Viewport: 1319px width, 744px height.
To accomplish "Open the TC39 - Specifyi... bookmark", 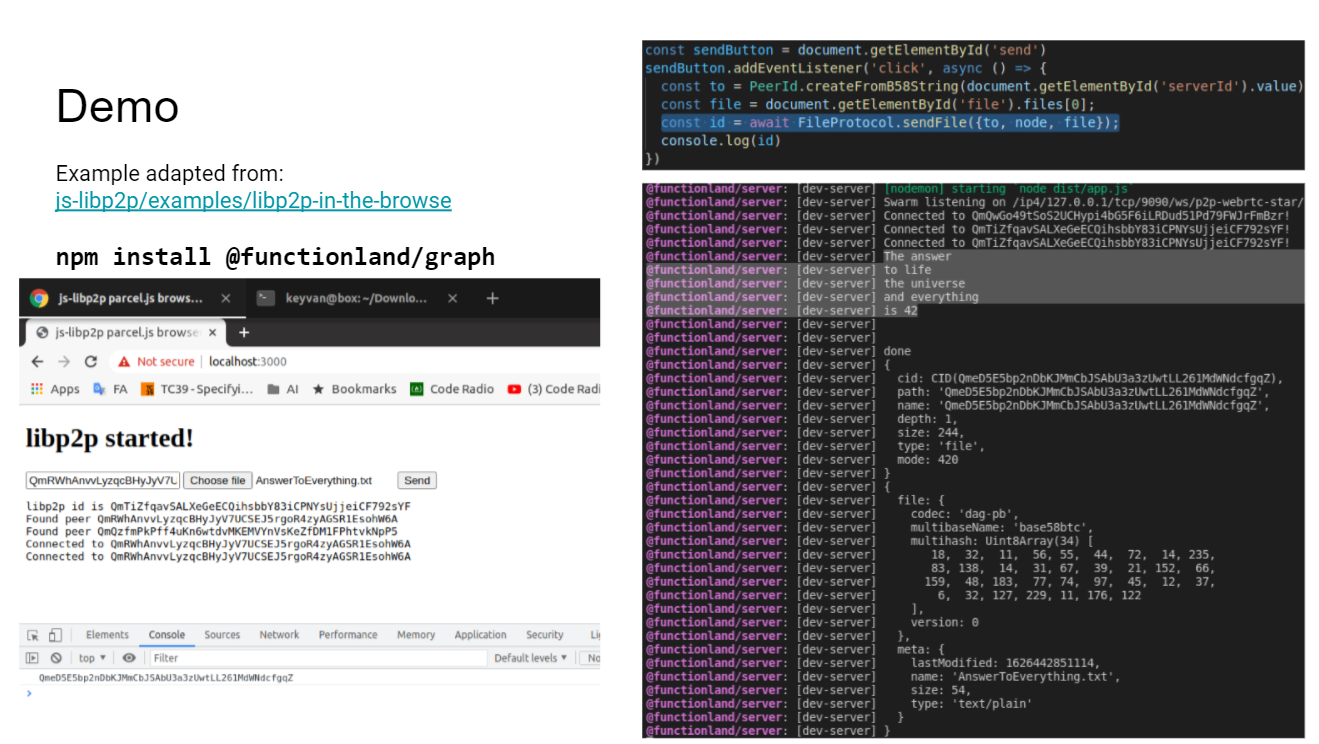I will pyautogui.click(x=197, y=389).
